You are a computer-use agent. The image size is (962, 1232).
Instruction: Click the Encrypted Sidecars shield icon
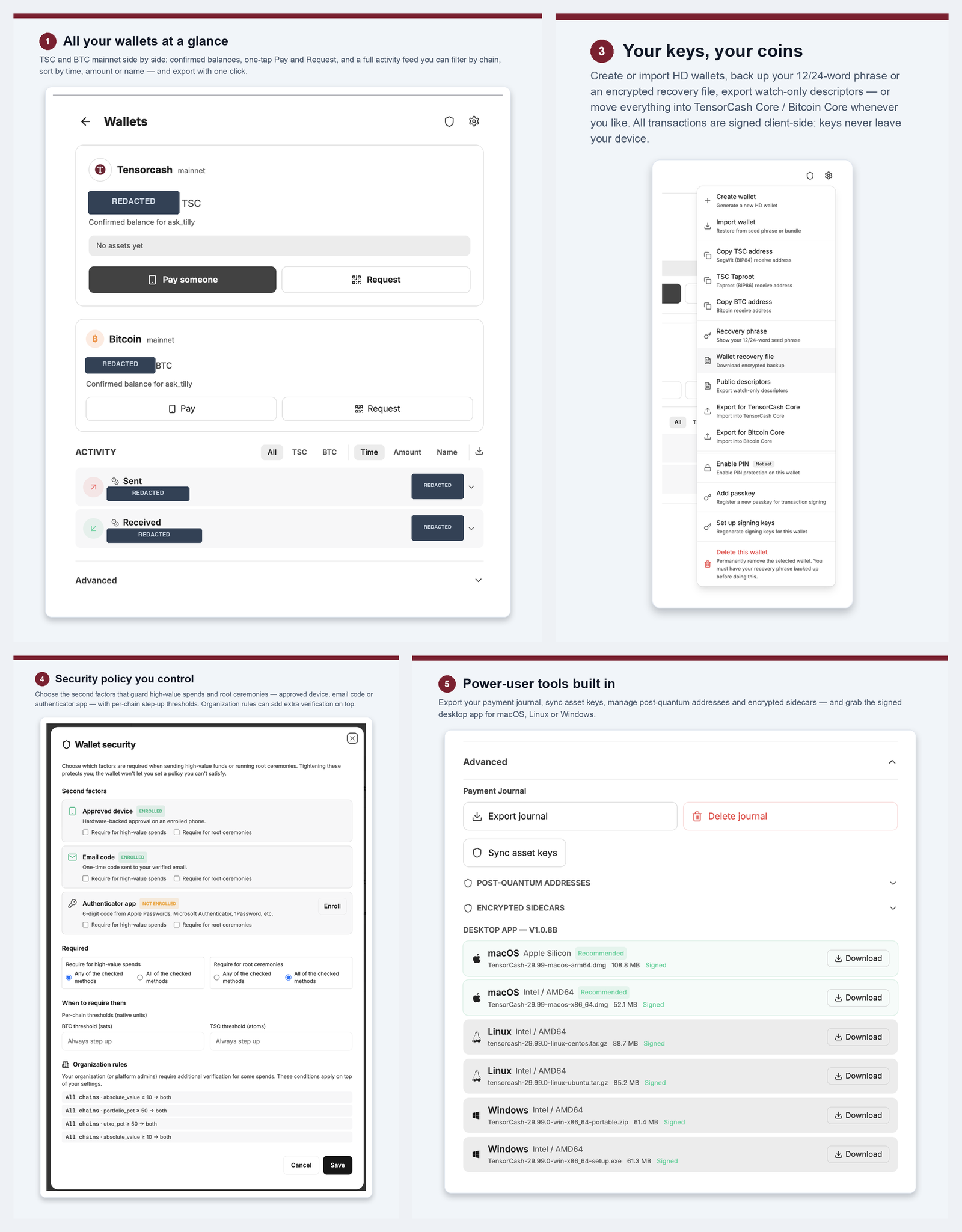tap(468, 908)
